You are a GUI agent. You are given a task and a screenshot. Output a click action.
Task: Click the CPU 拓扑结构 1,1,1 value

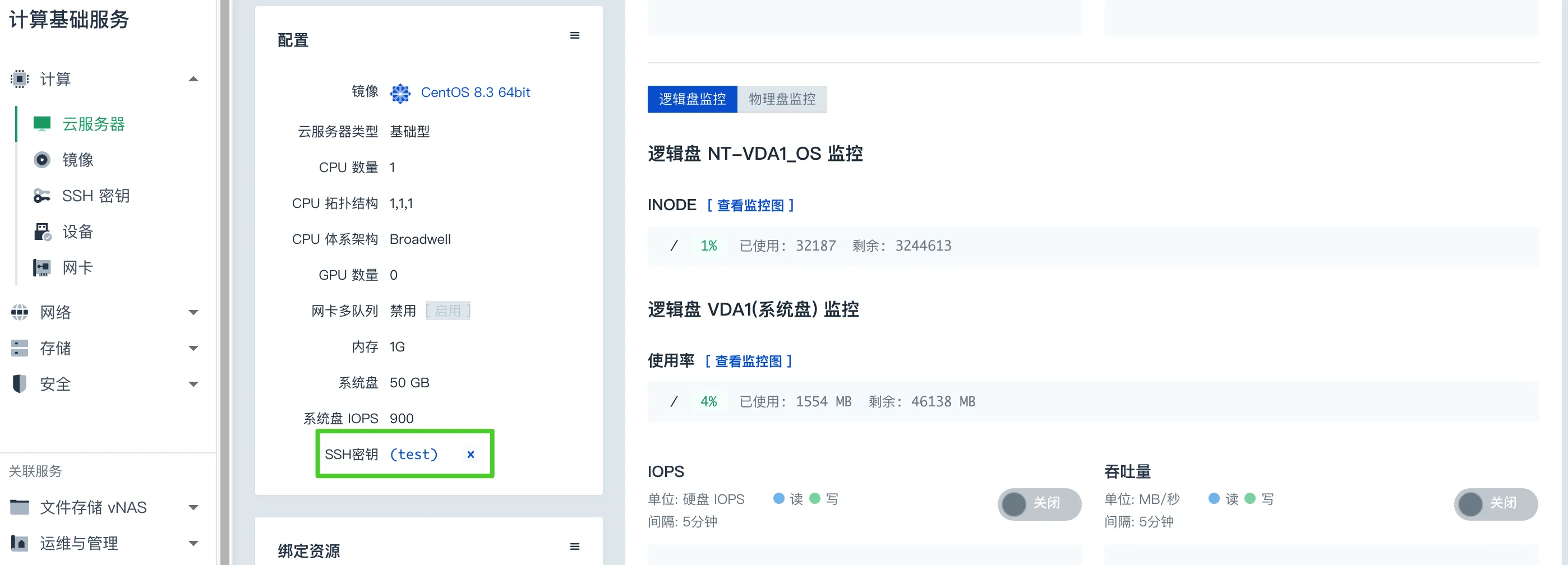[401, 203]
